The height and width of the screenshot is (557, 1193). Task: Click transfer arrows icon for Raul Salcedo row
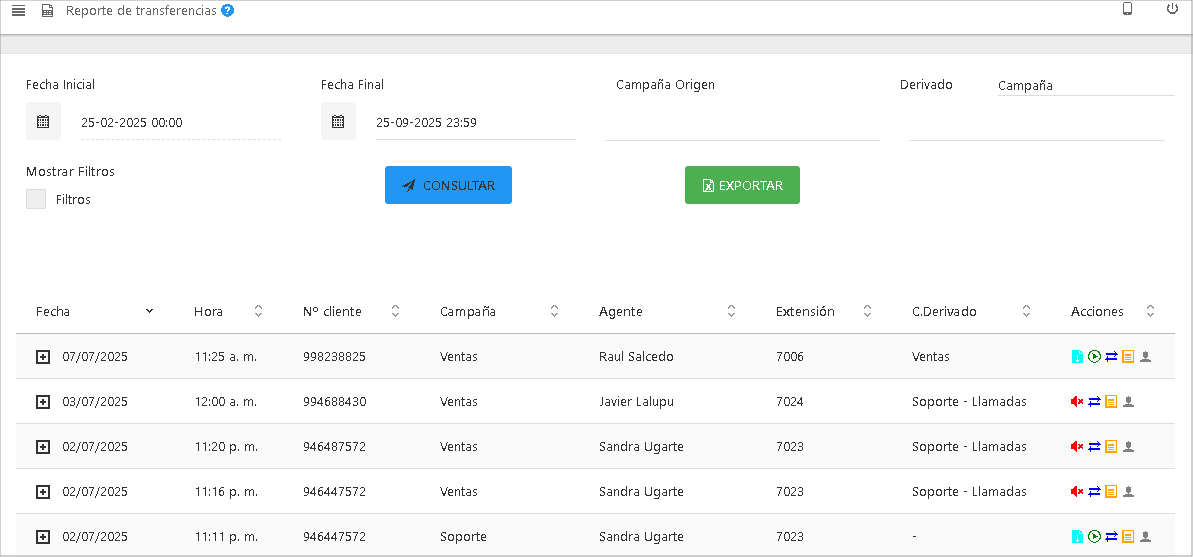pos(1112,357)
